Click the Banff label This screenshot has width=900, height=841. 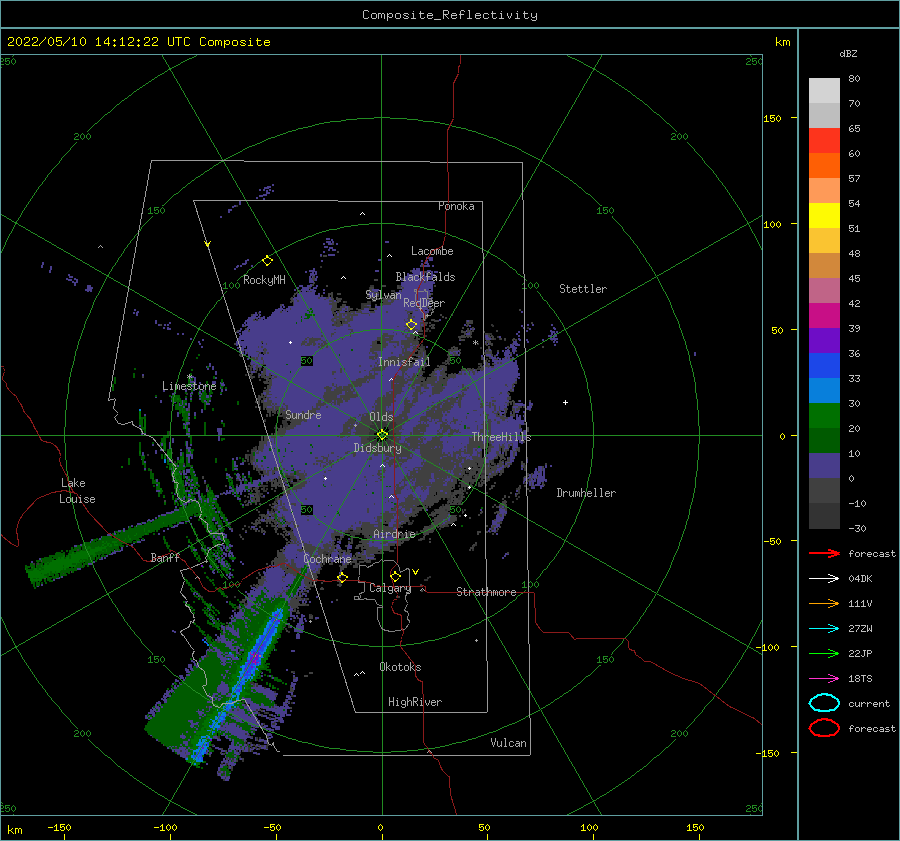pyautogui.click(x=165, y=558)
